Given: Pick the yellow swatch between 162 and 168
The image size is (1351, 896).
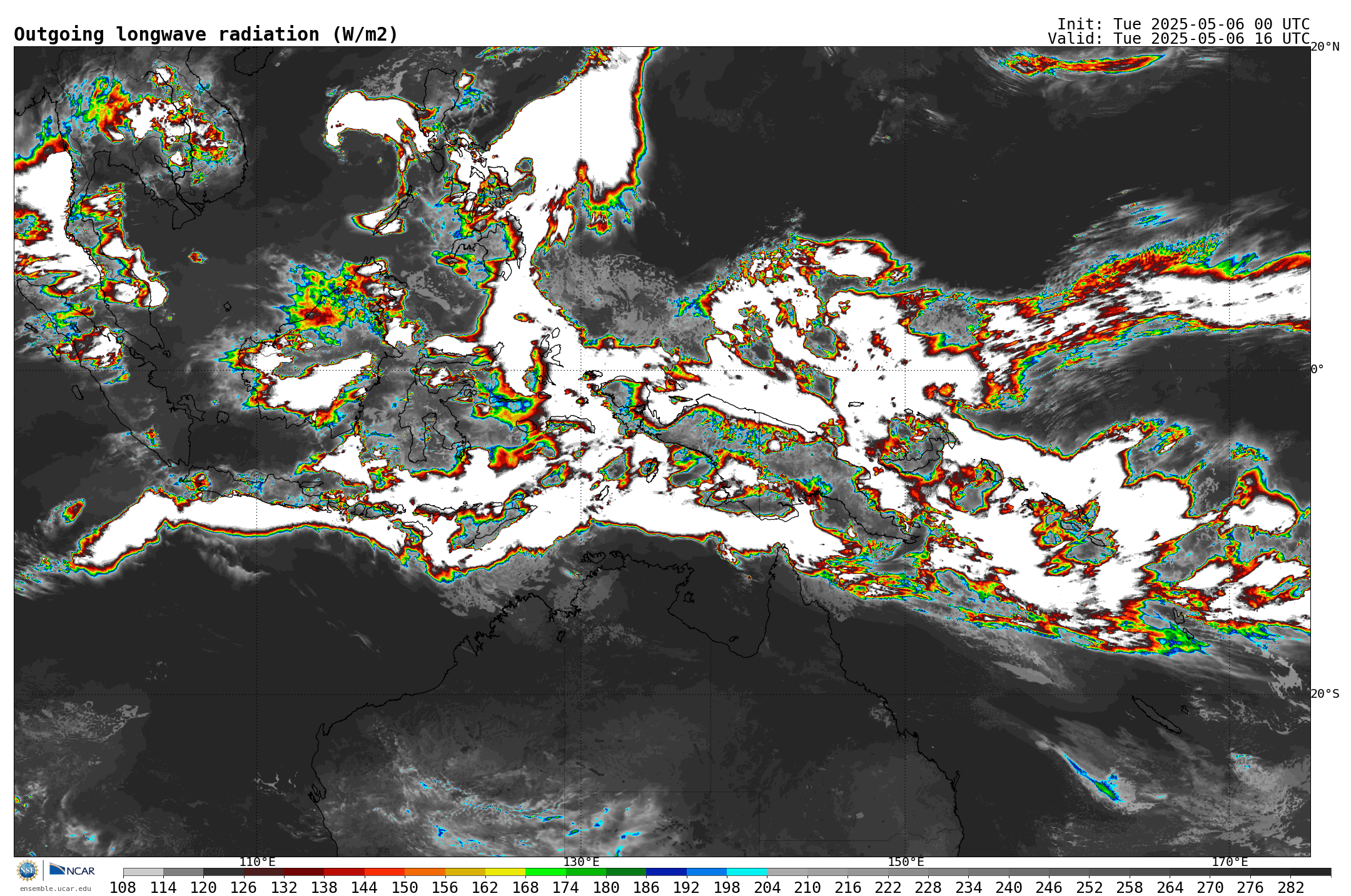Looking at the screenshot, I should coord(505,872).
